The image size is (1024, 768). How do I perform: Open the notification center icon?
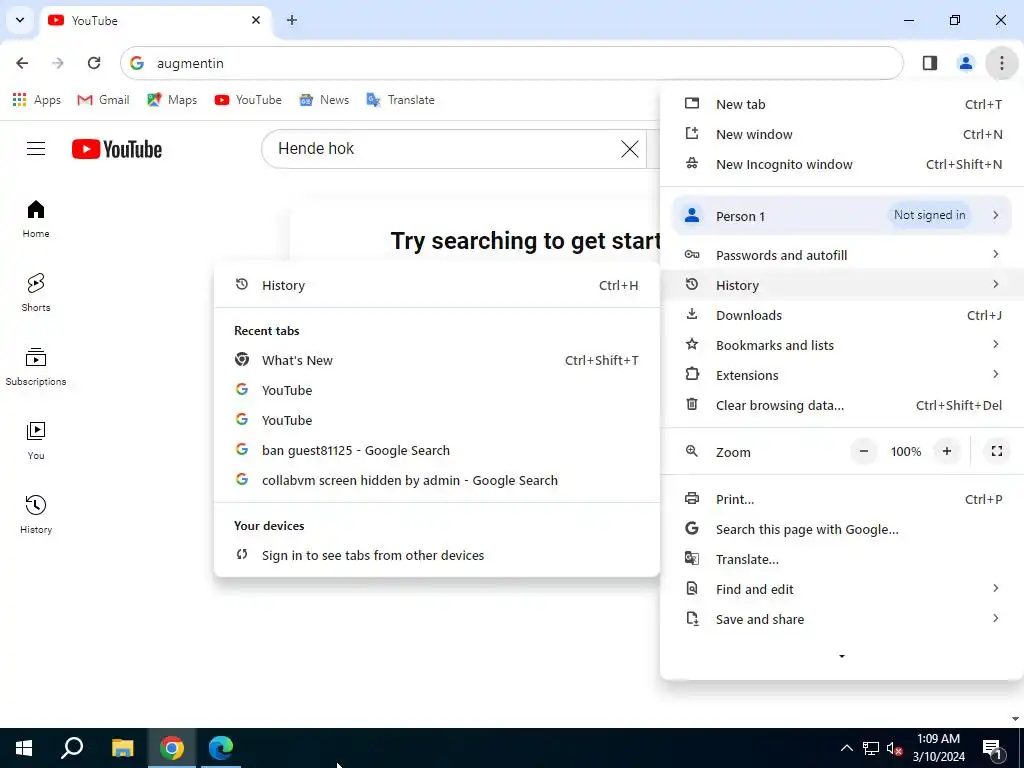(993, 748)
